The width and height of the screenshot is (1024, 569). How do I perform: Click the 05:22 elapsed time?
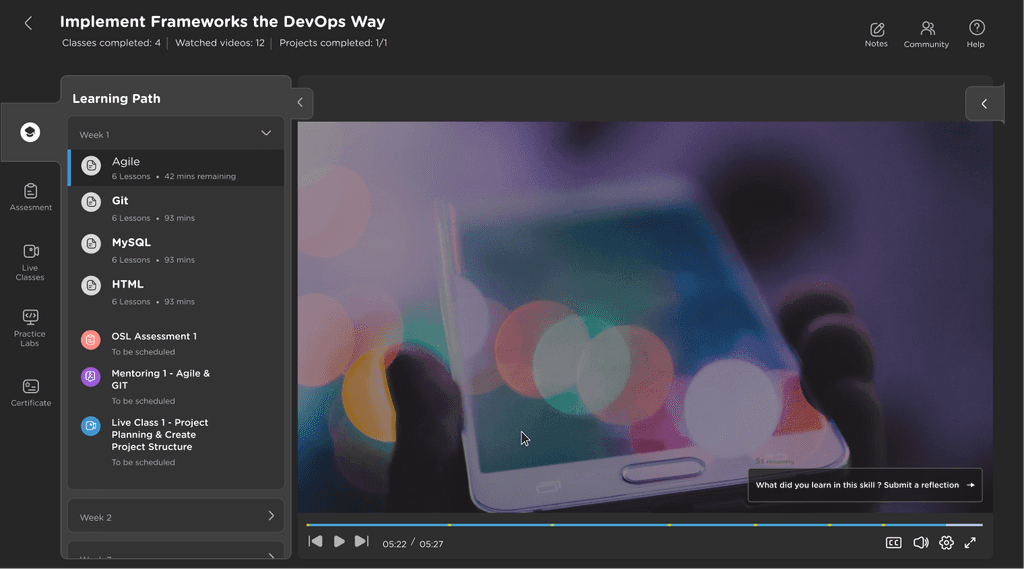click(394, 544)
